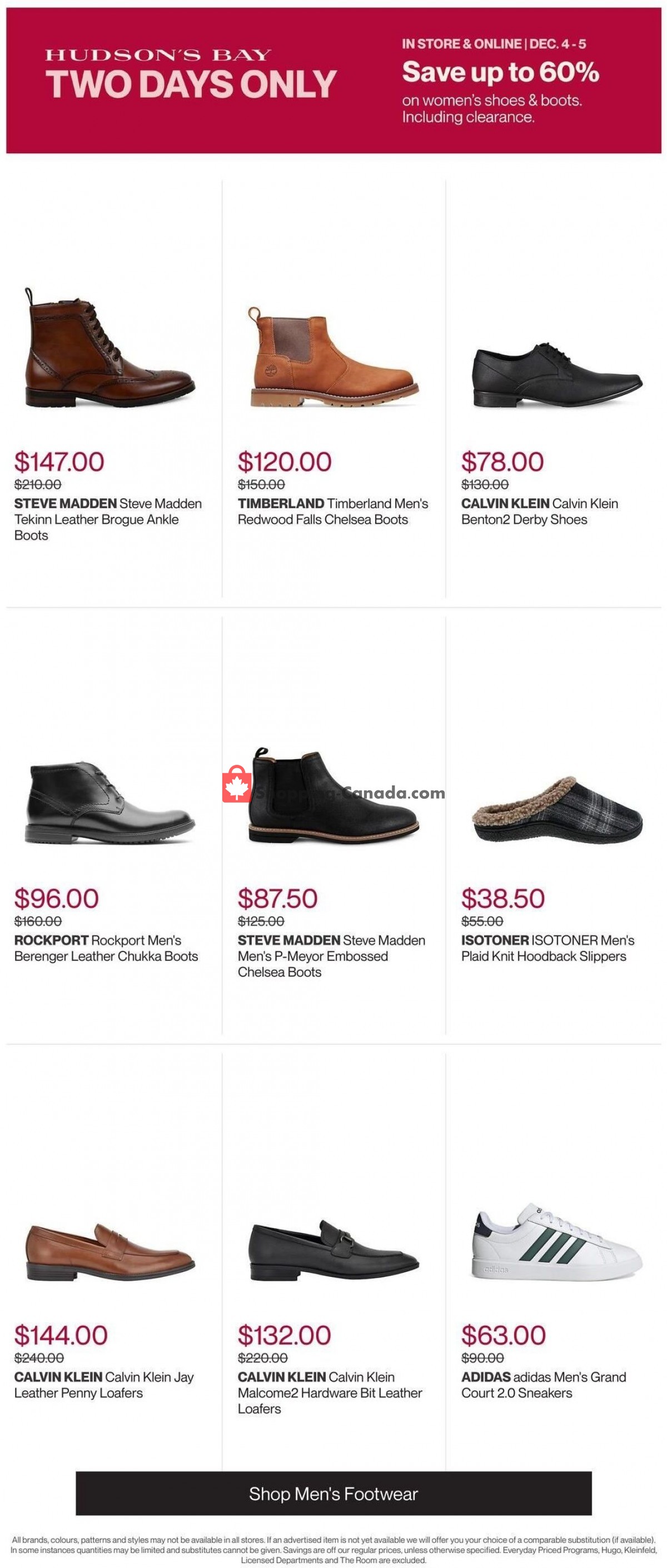Open the Timberland Men's Redwood Falls title link
The image size is (667, 1568).
(x=332, y=512)
